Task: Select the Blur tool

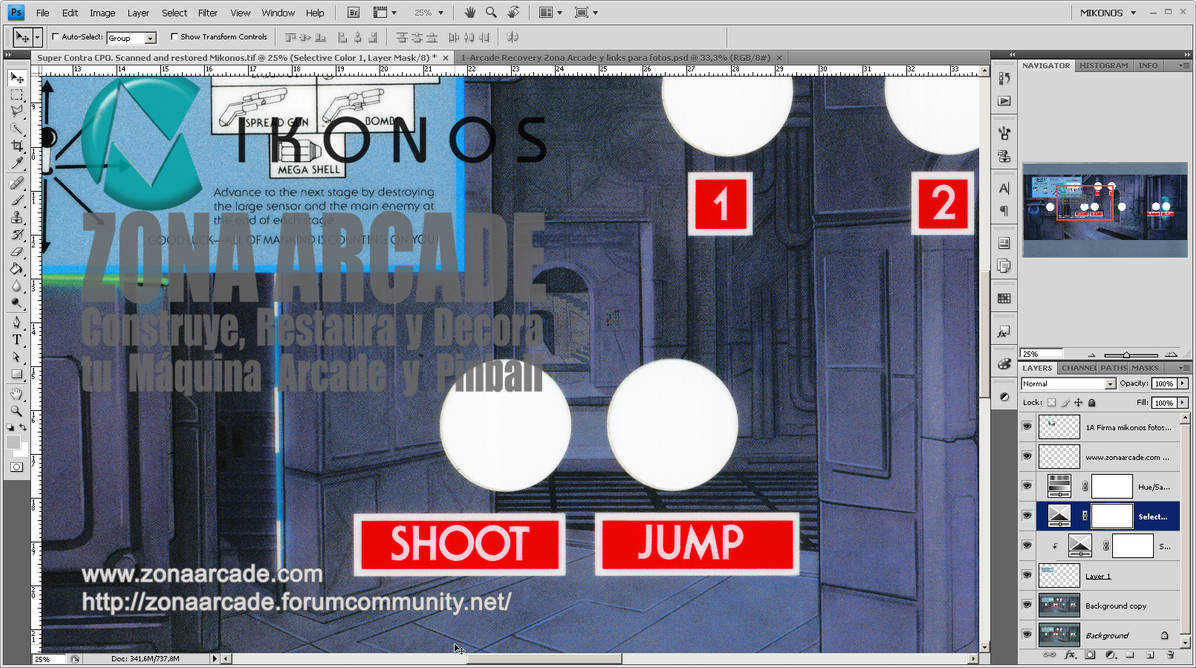Action: [16, 286]
